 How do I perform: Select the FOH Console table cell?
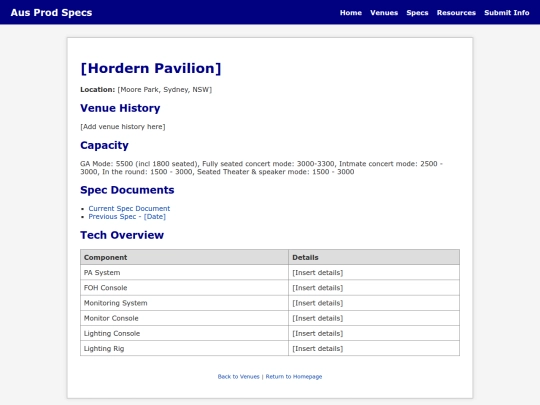(184, 288)
